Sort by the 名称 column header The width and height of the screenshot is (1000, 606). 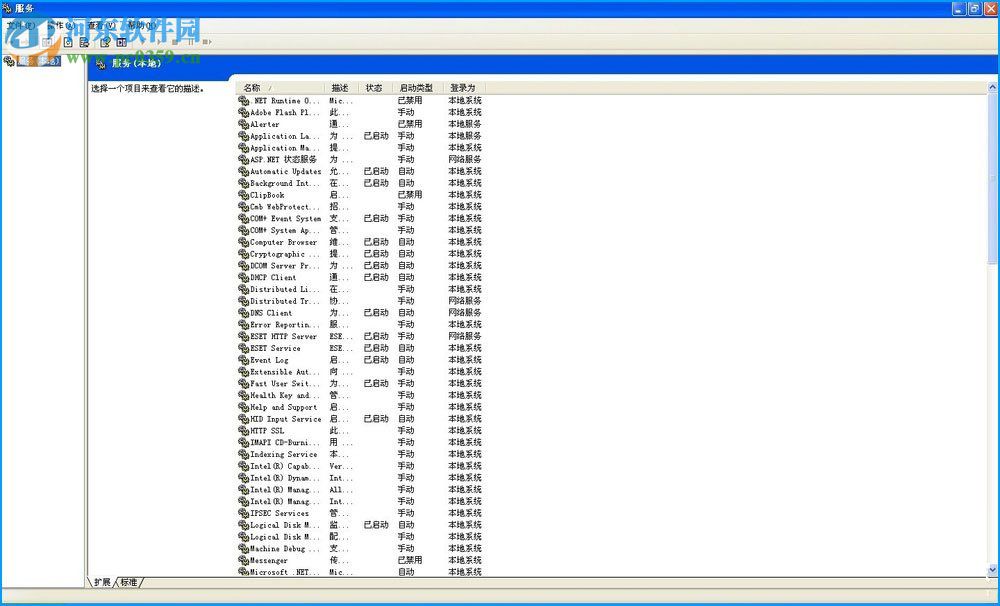281,88
